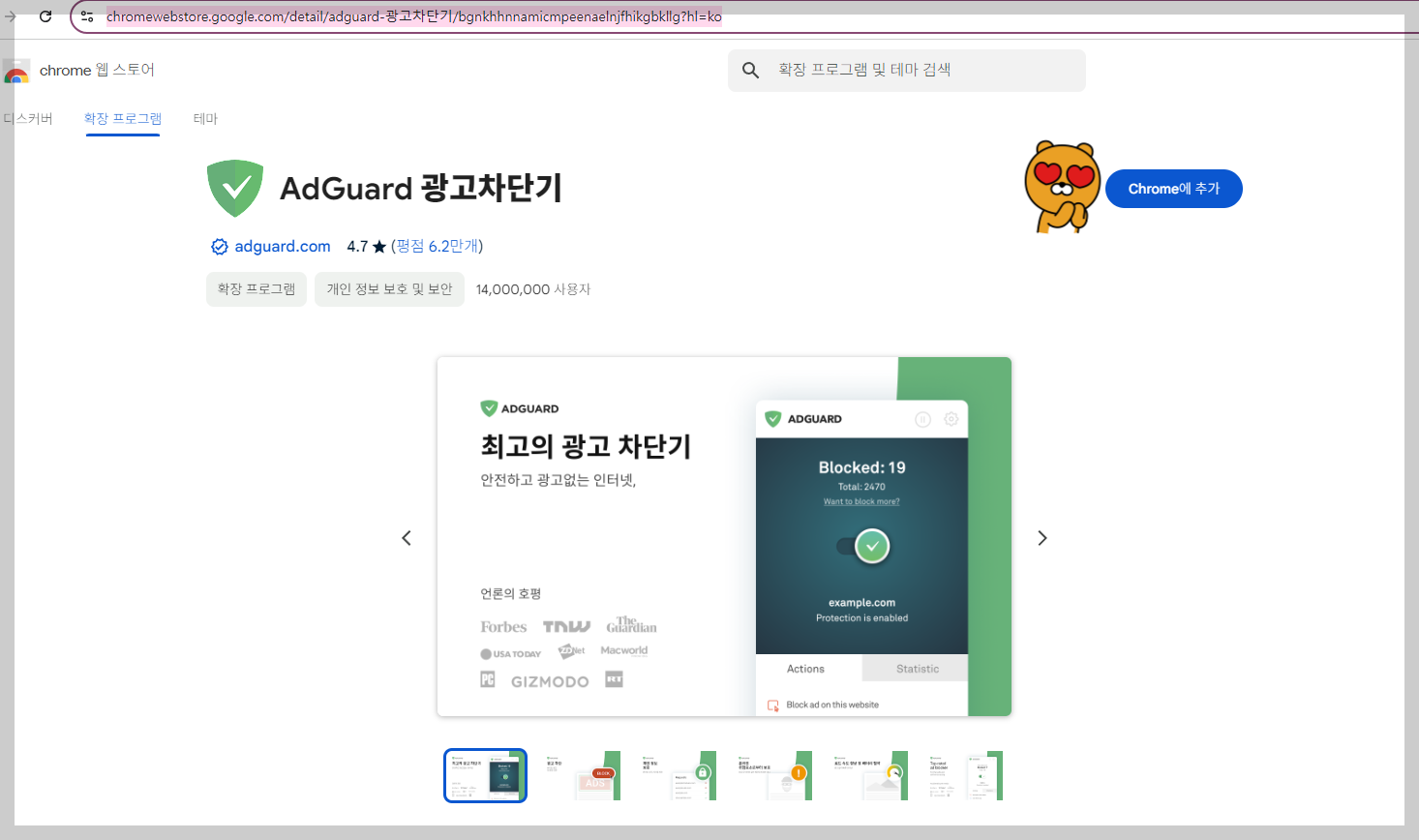Click the search magnifier icon
This screenshot has width=1419, height=840.
click(750, 70)
